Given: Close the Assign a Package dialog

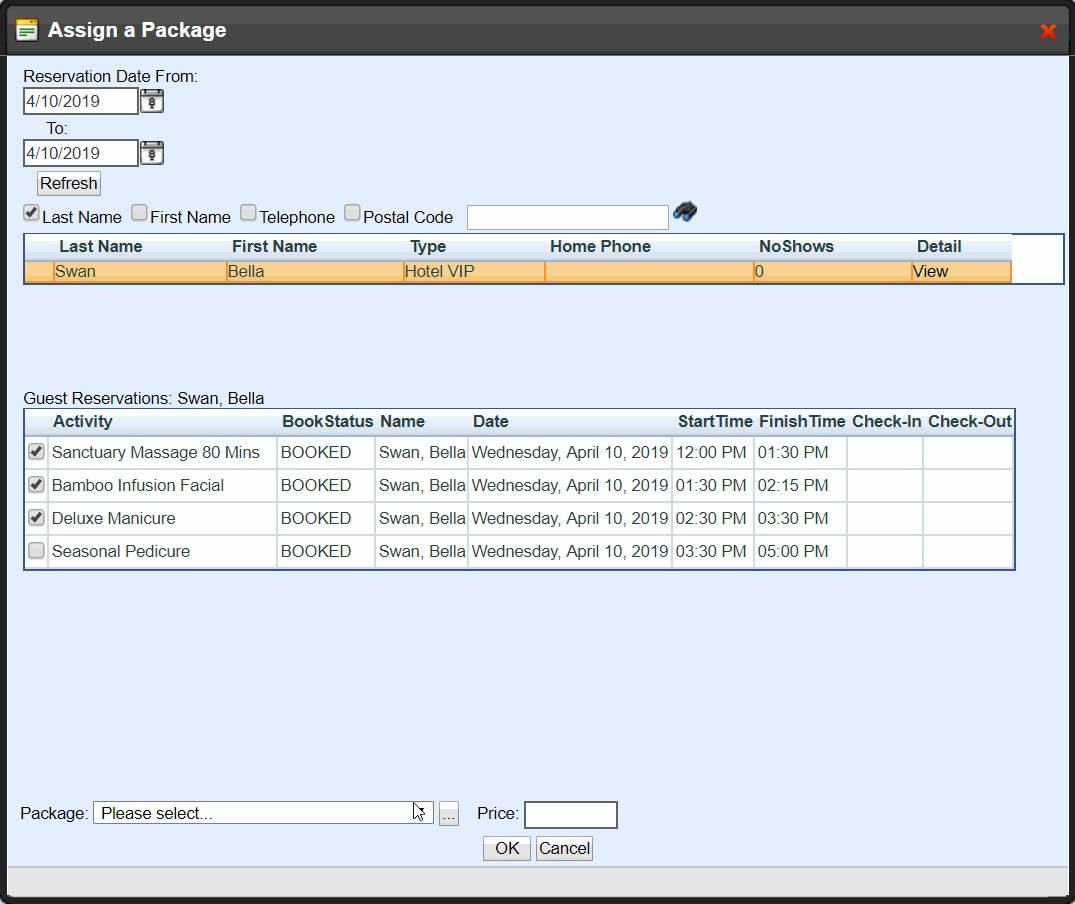Looking at the screenshot, I should 1048,31.
